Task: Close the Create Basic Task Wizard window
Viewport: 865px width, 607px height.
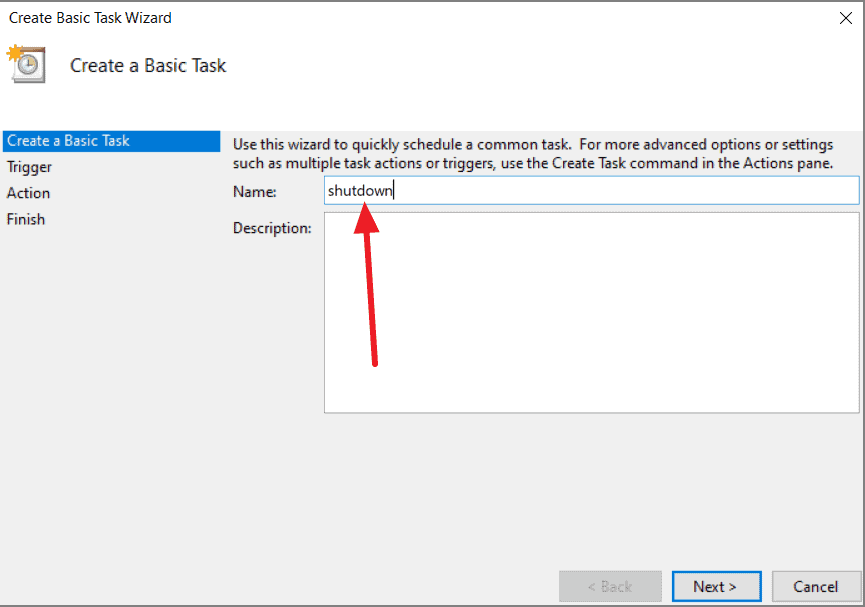Action: click(x=845, y=18)
